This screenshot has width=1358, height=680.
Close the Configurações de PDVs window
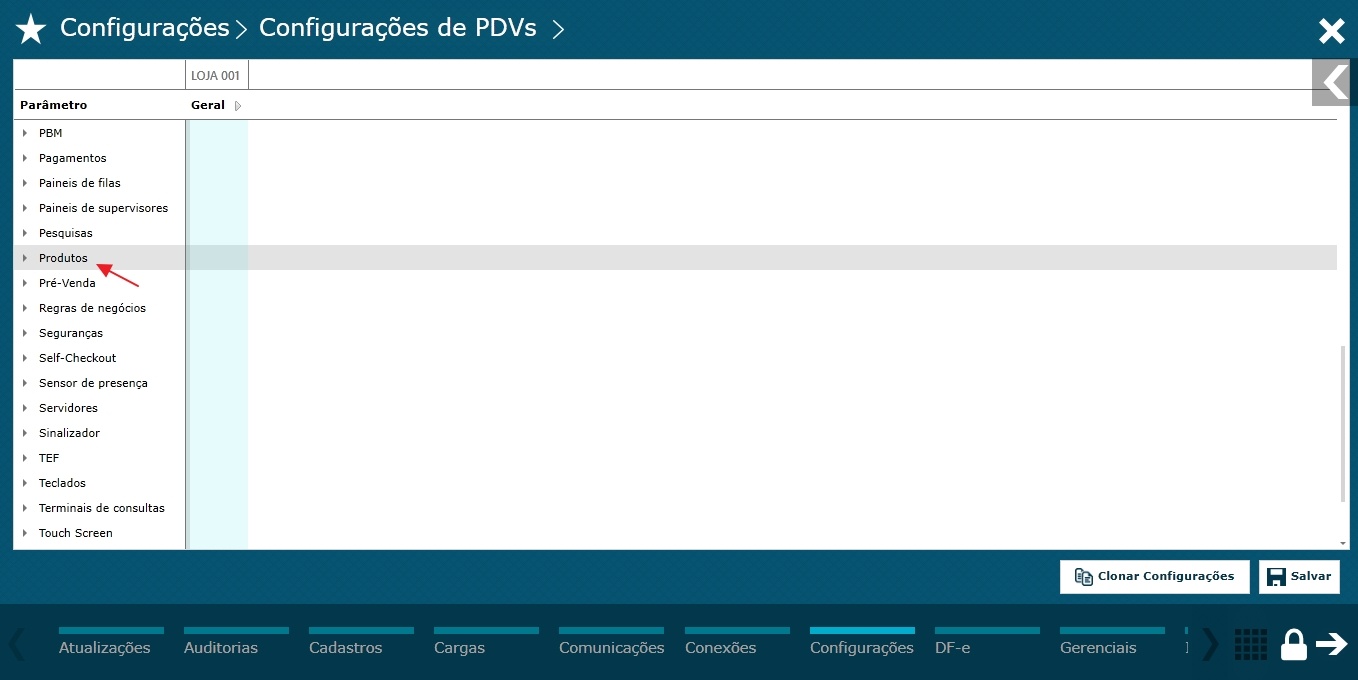tap(1331, 31)
